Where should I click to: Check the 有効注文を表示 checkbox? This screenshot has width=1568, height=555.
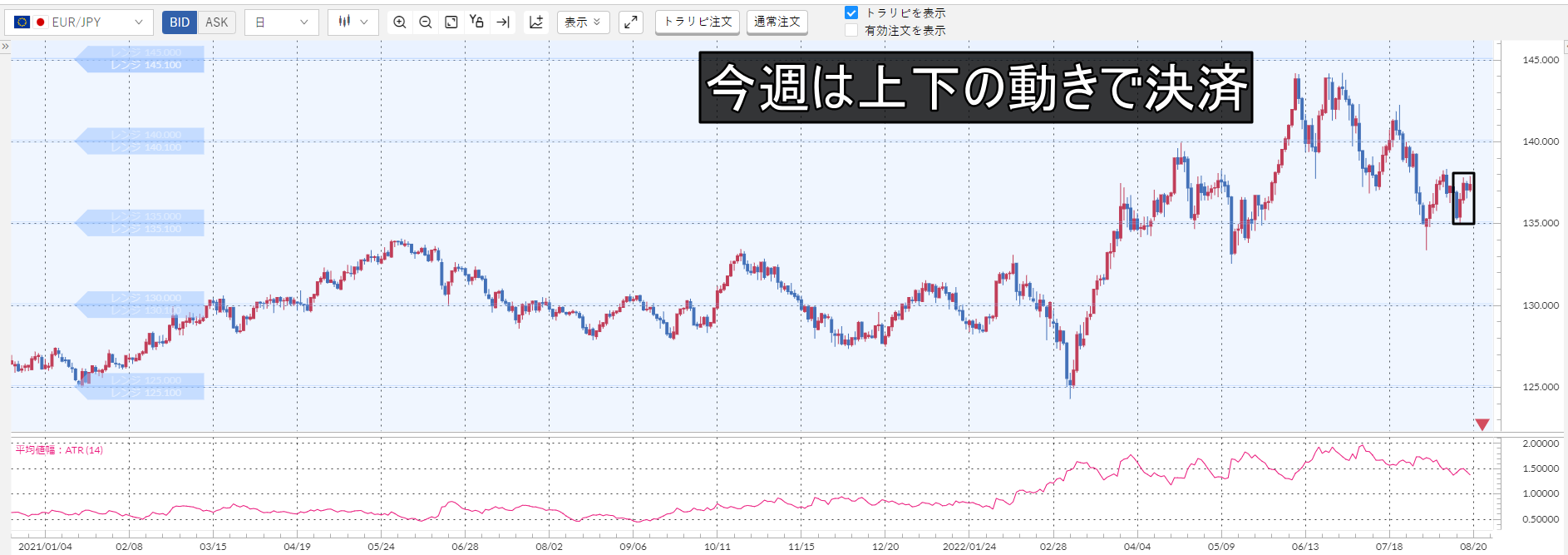(851, 31)
